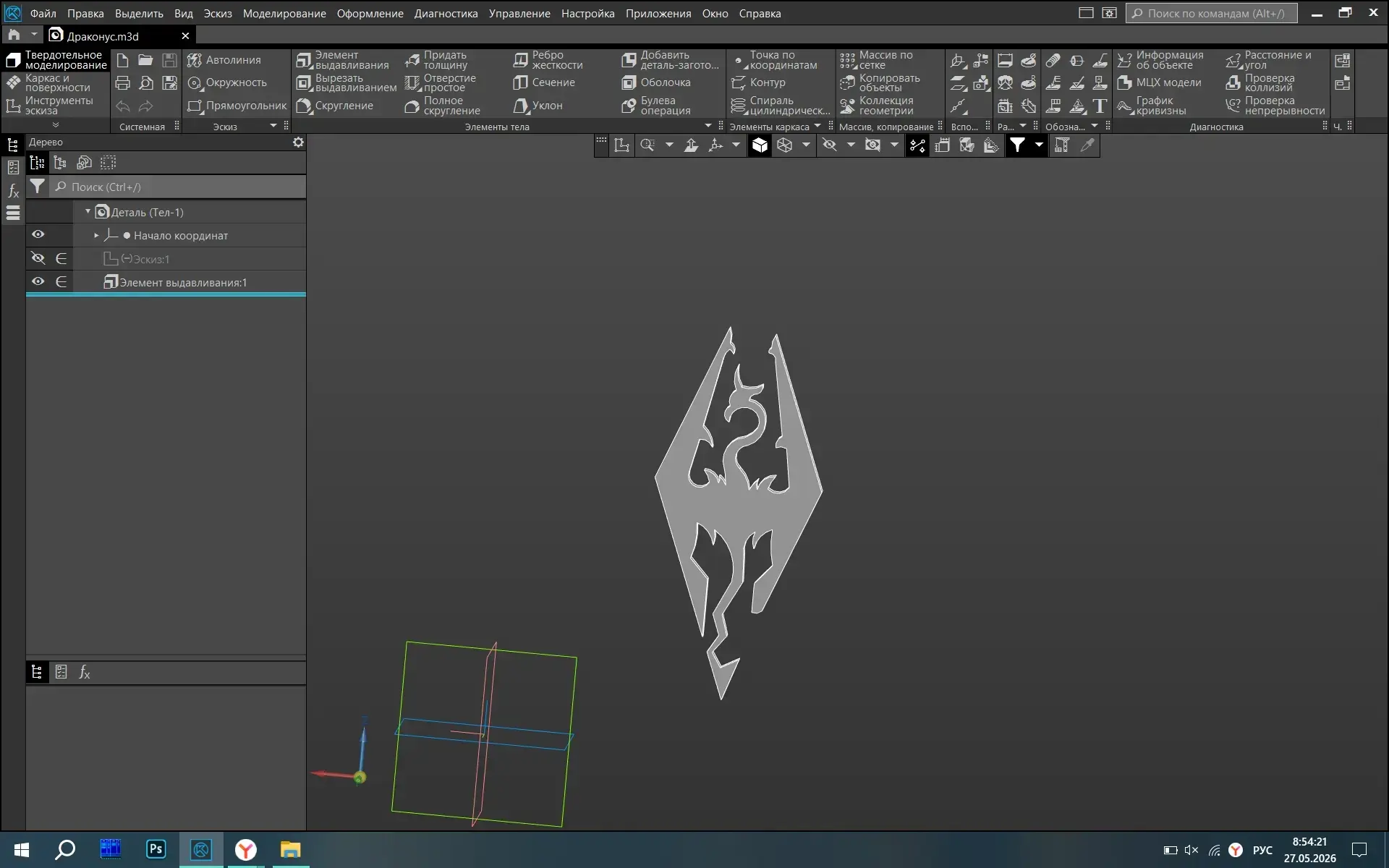Toggle the ∈ marker on the Эскиз:1 row
Viewport: 1389px width, 868px height.
(61, 258)
